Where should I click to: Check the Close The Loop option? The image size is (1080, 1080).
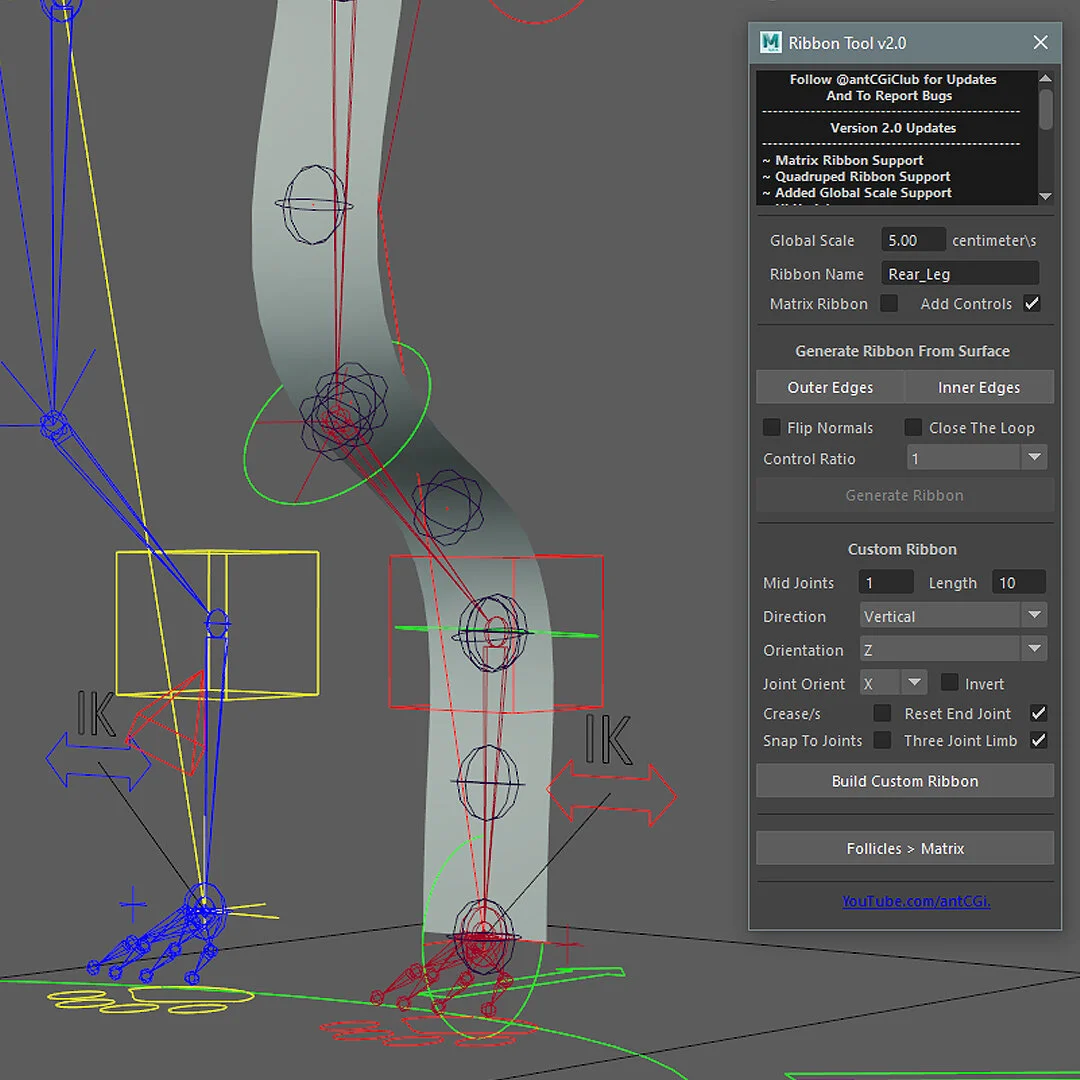[x=913, y=427]
